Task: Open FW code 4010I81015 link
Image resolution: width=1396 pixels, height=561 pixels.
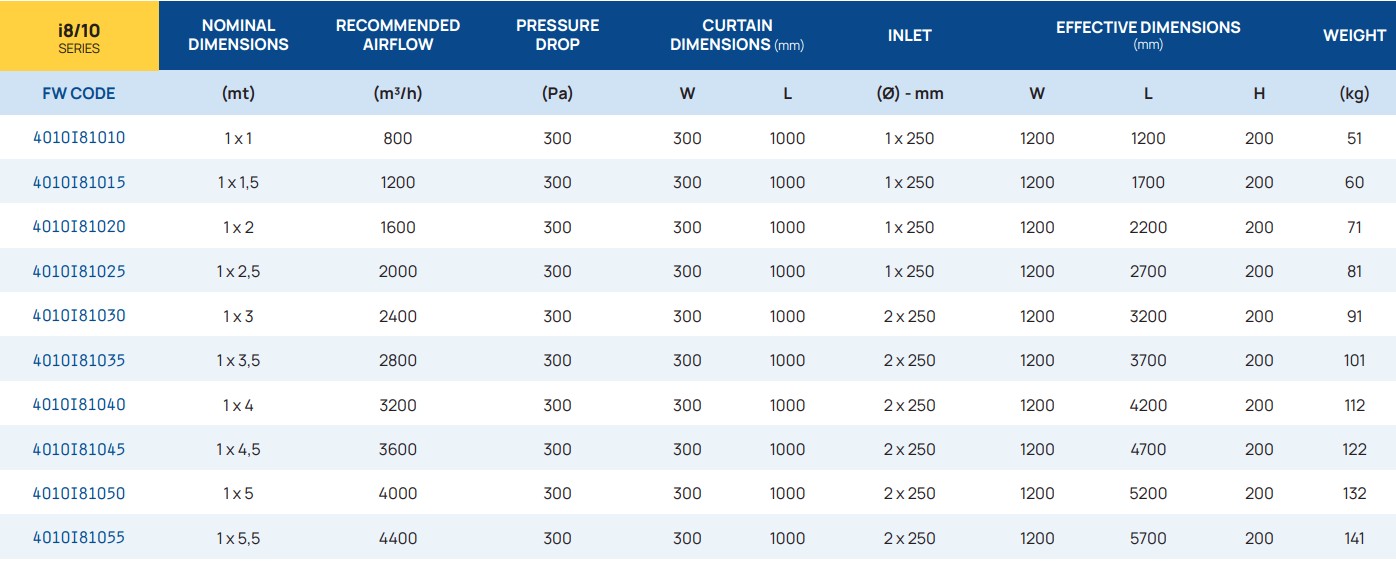Action: pyautogui.click(x=79, y=182)
